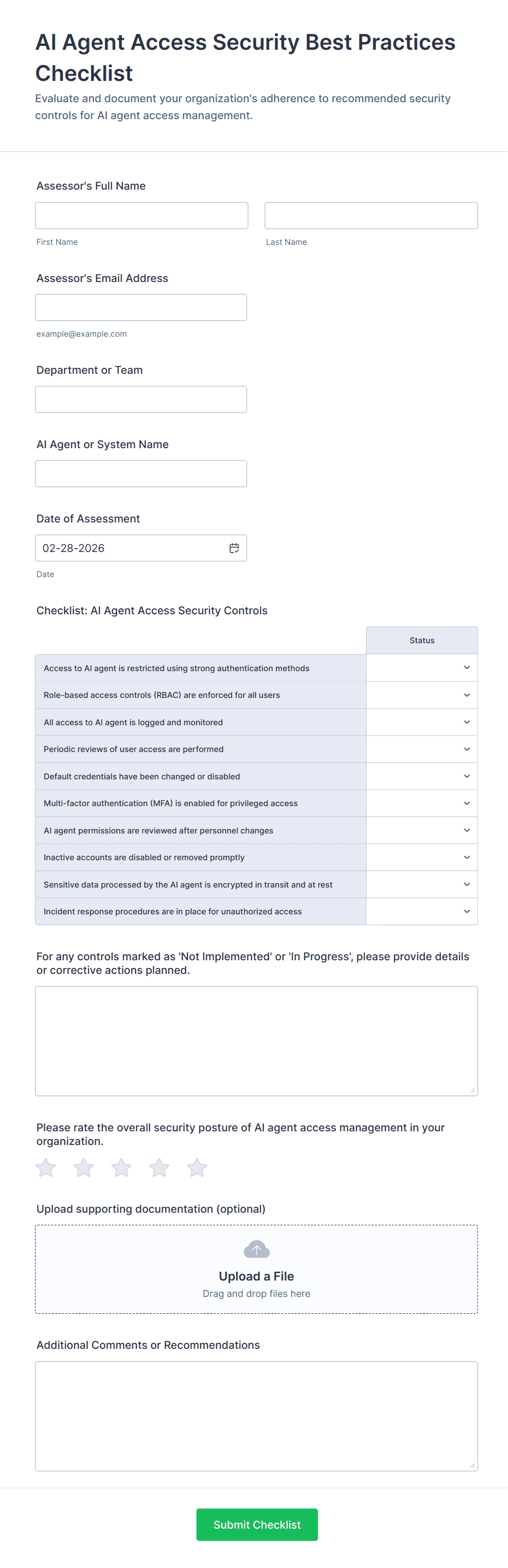Rate security posture one star

[x=46, y=1167]
